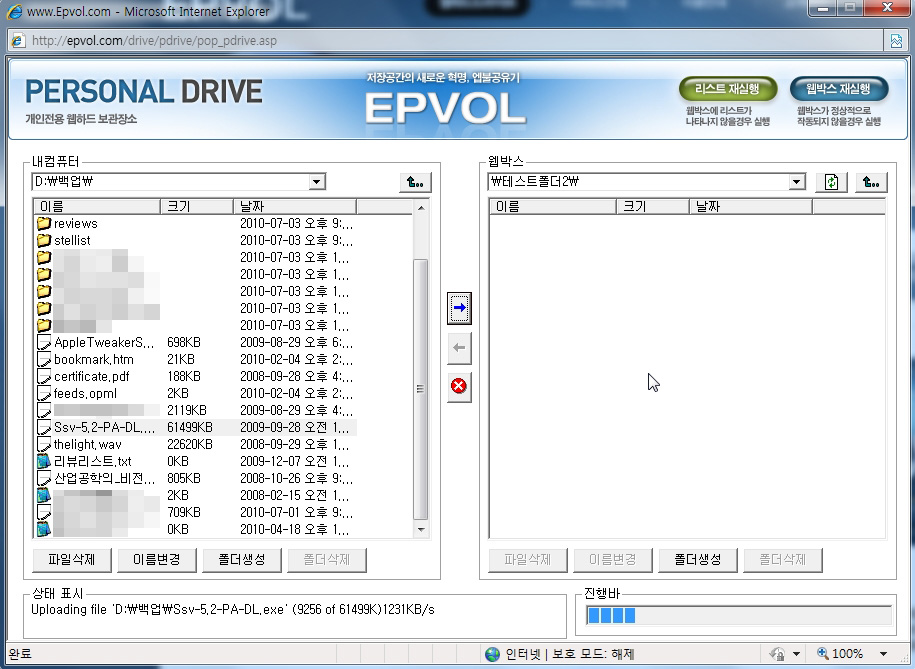Click the zoom magnifier icon in status bar

823,653
